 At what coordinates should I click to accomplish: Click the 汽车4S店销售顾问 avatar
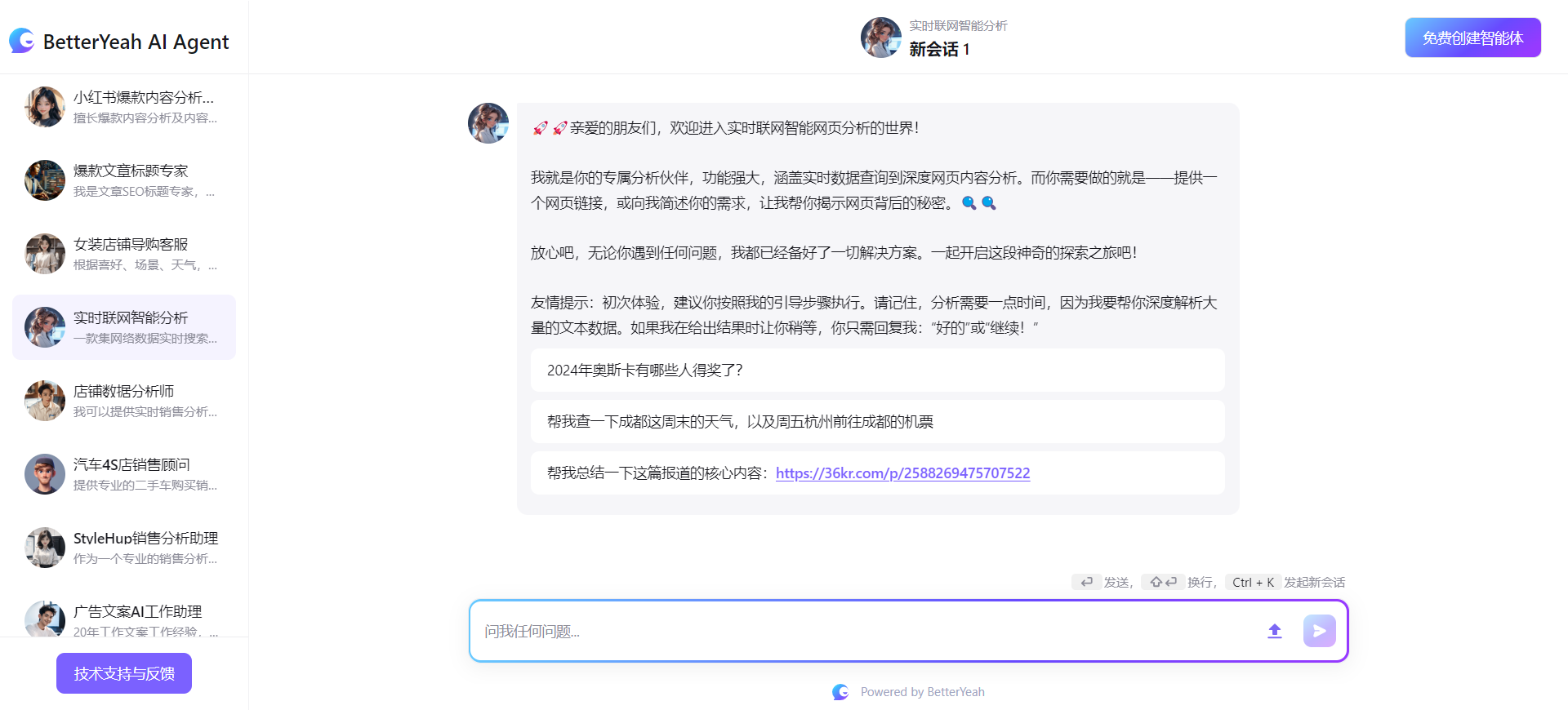click(x=45, y=474)
